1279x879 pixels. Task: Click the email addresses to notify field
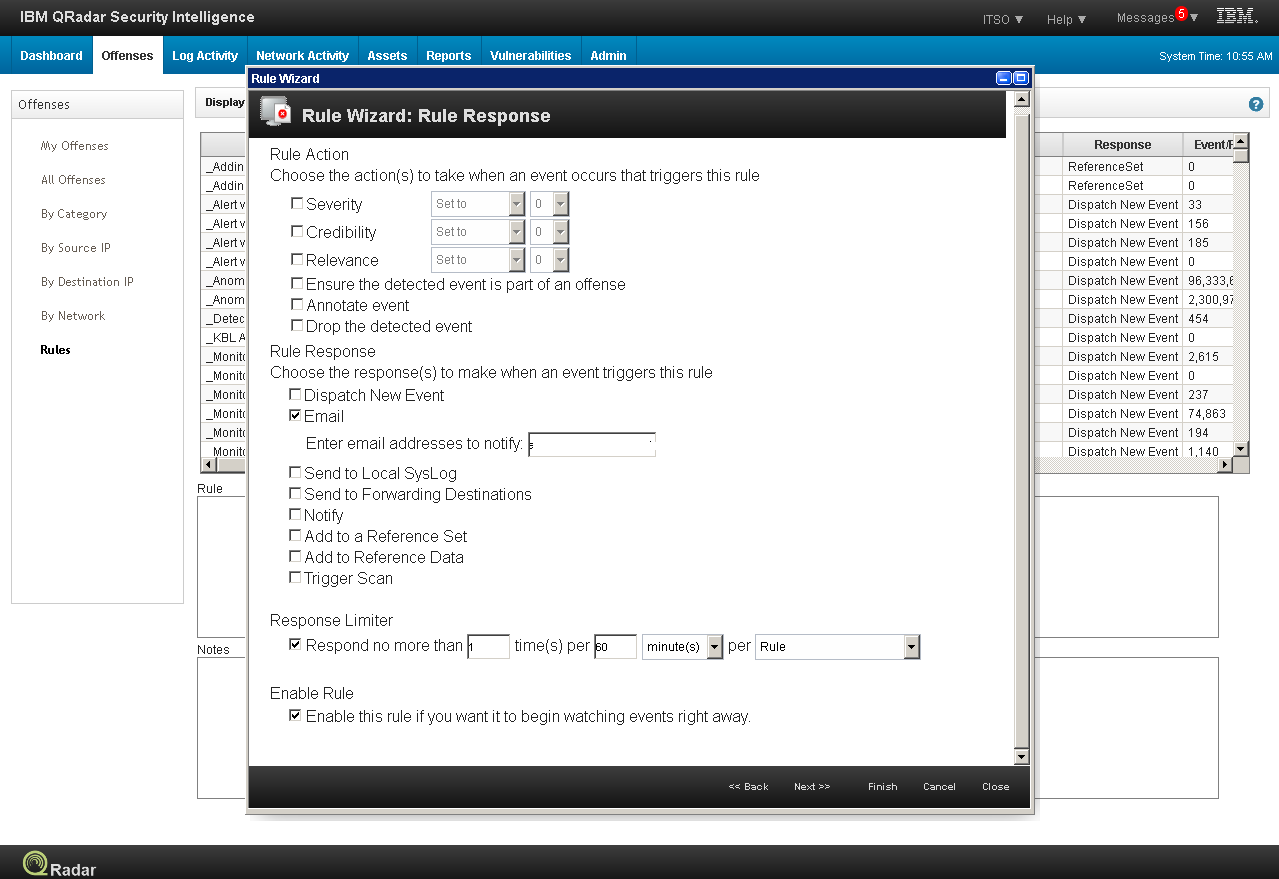[592, 445]
